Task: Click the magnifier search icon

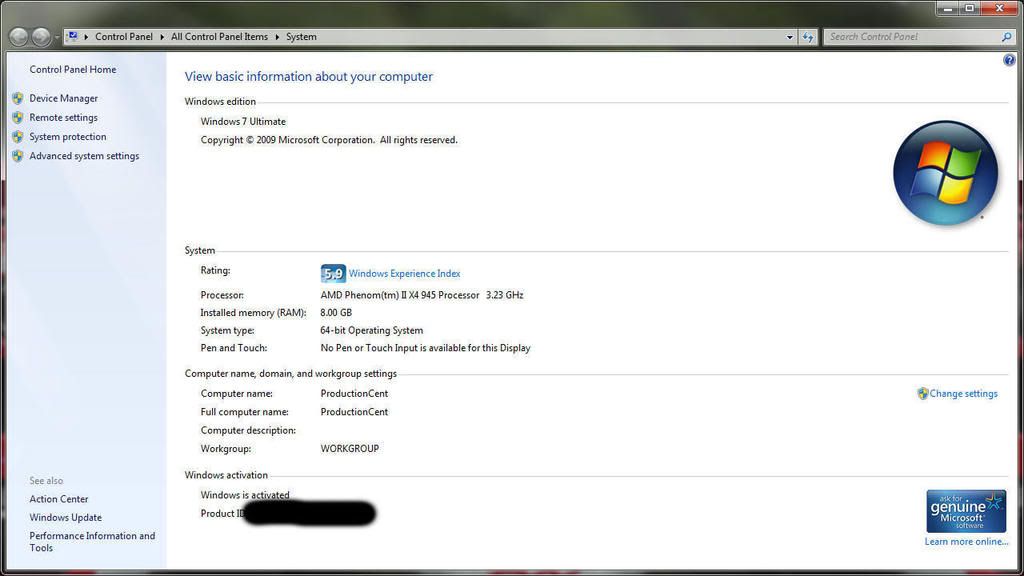Action: (x=1006, y=37)
